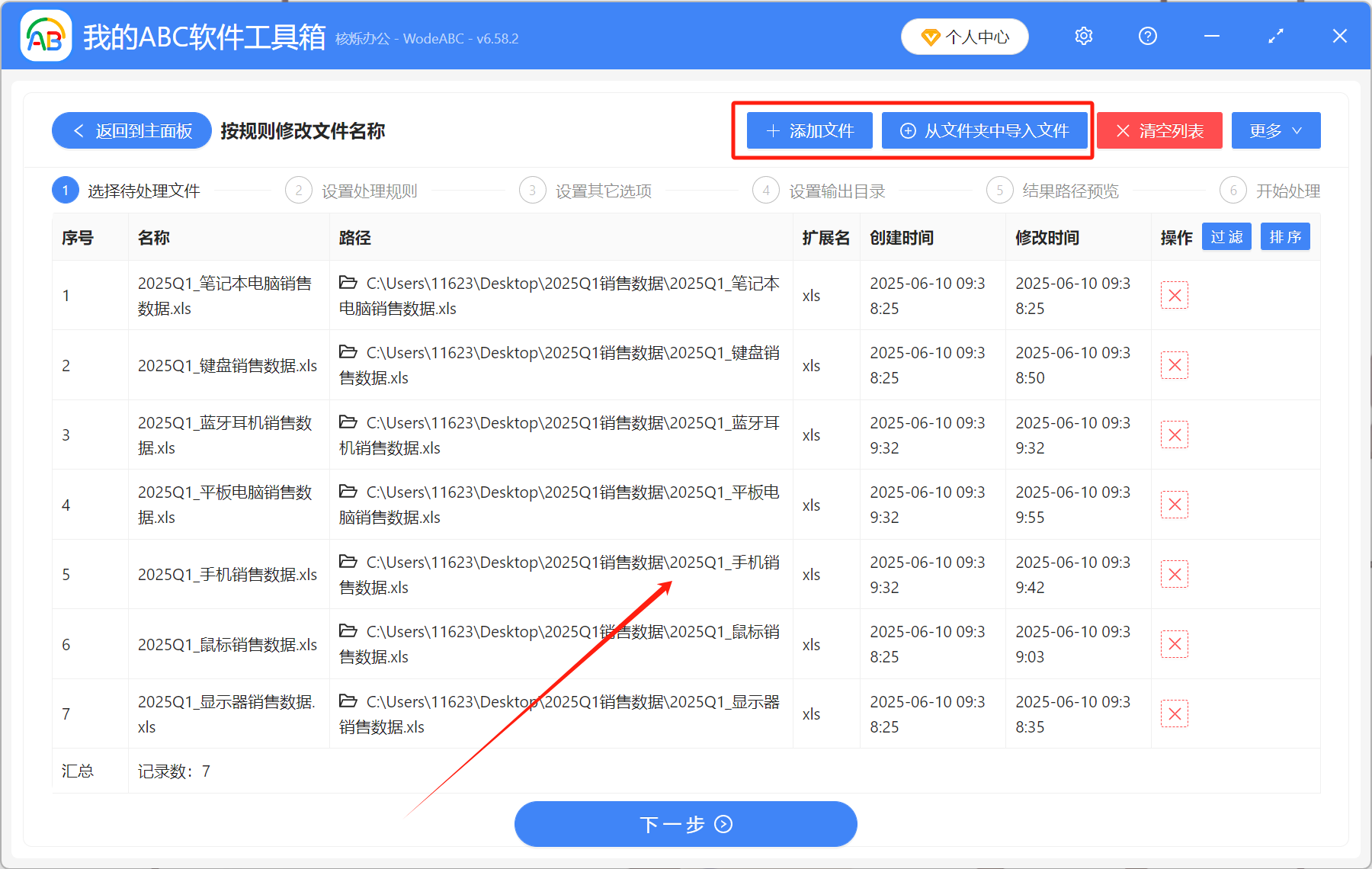Screen dimensions: 1372x869
Task: Click the help question mark icon
Action: (1147, 36)
